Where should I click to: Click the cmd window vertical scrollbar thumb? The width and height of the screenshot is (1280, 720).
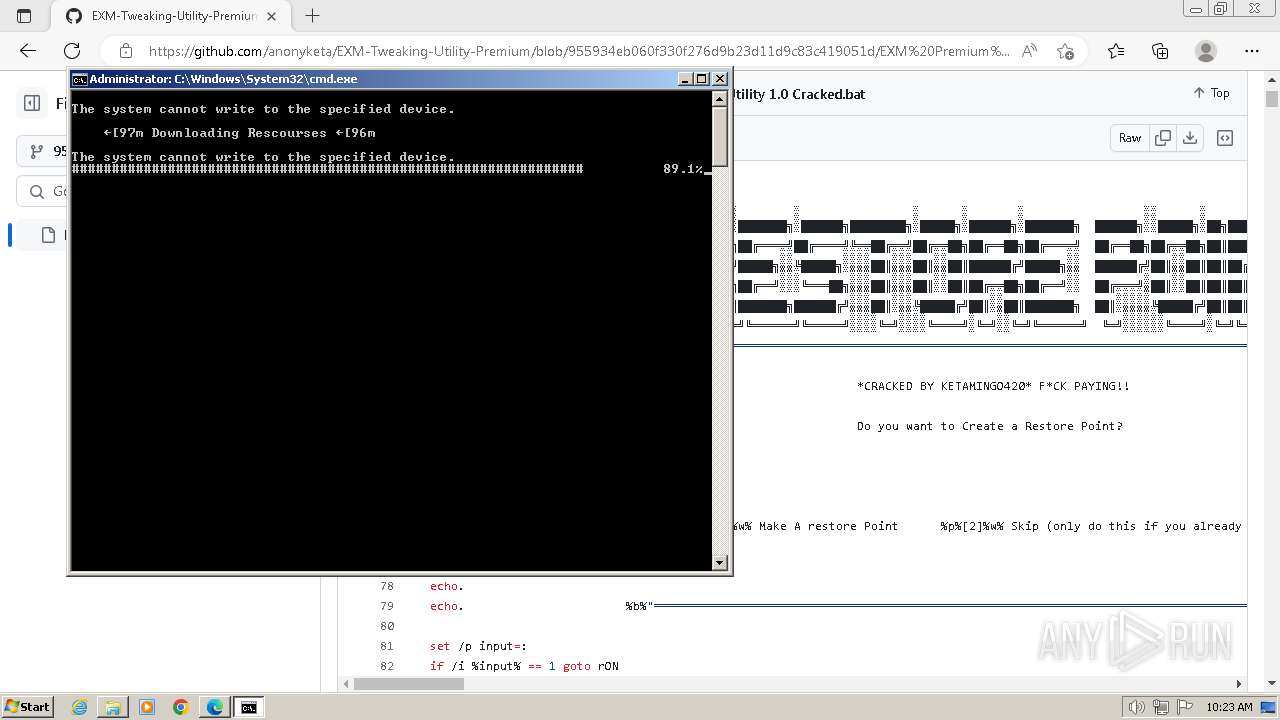(719, 135)
